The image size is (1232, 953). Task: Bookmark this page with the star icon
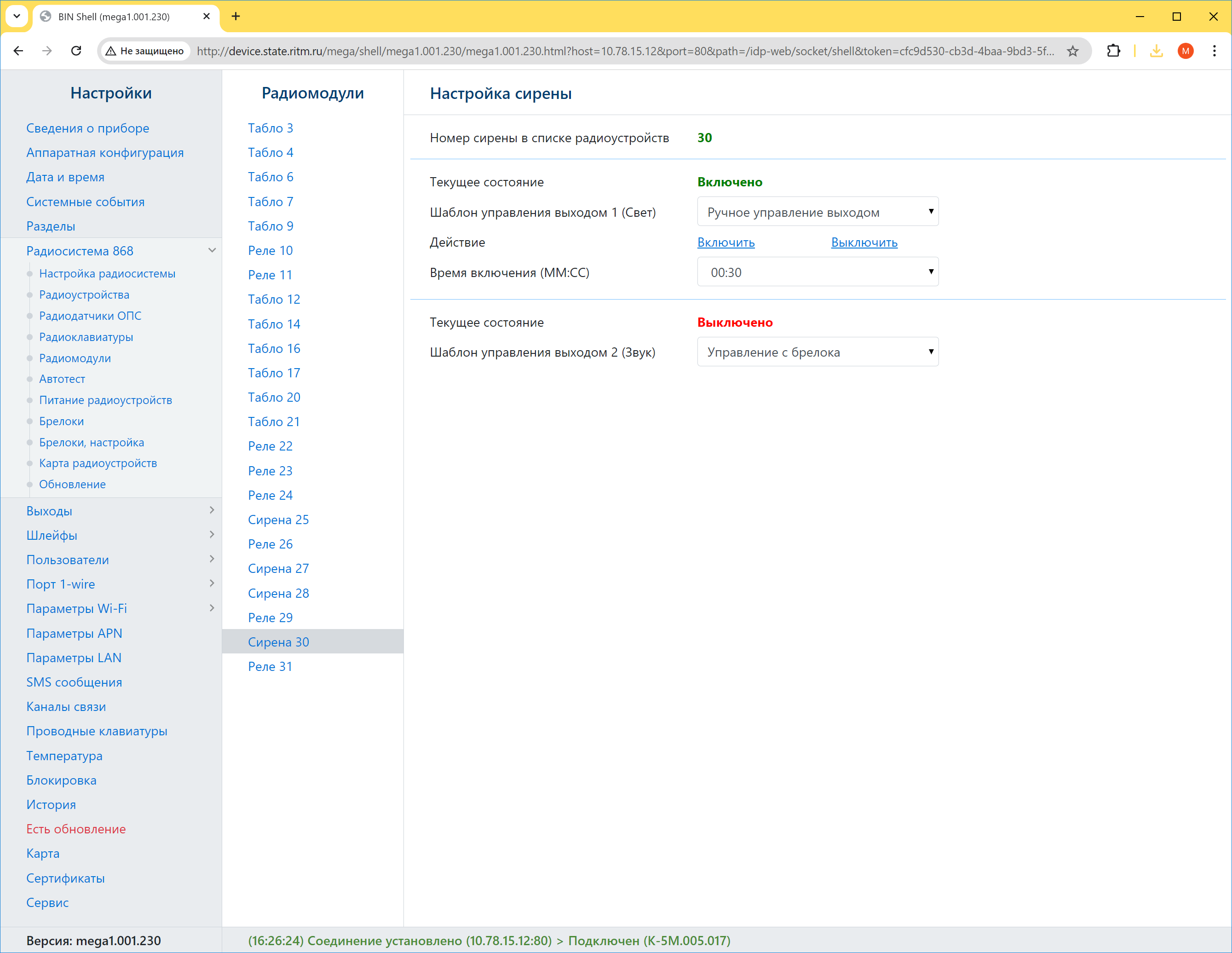1072,51
